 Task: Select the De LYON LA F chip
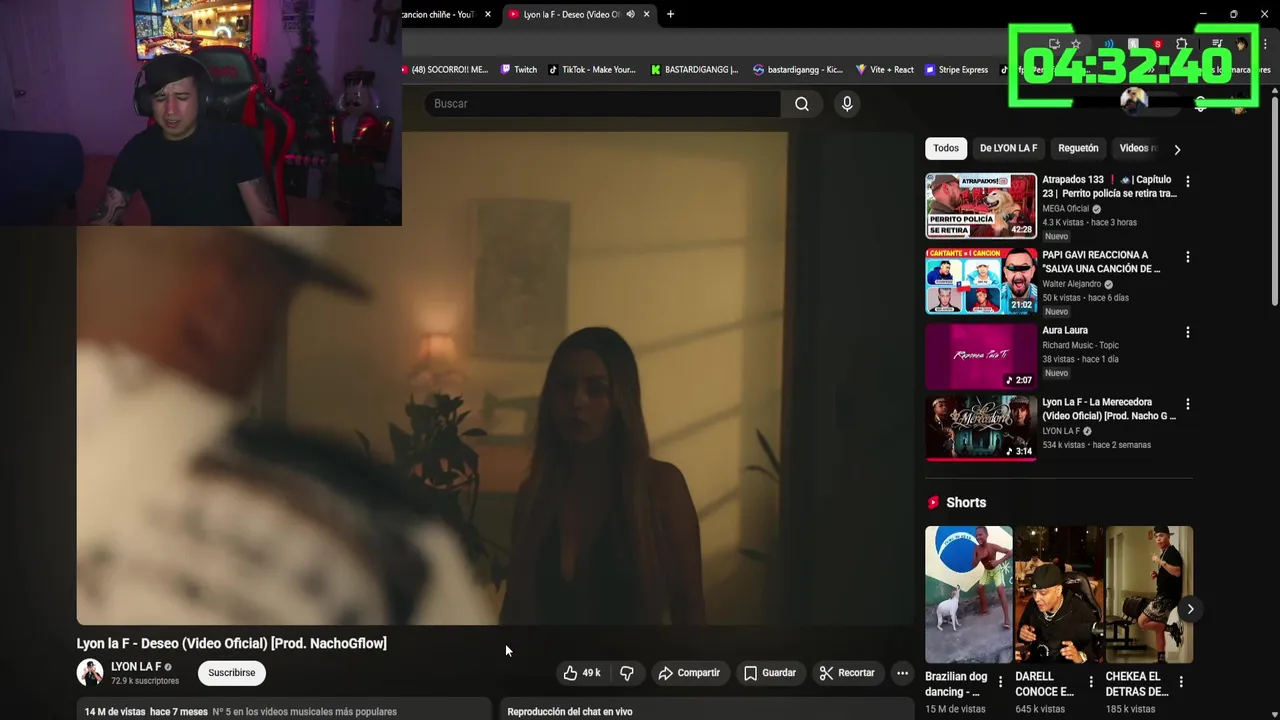[1008, 148]
